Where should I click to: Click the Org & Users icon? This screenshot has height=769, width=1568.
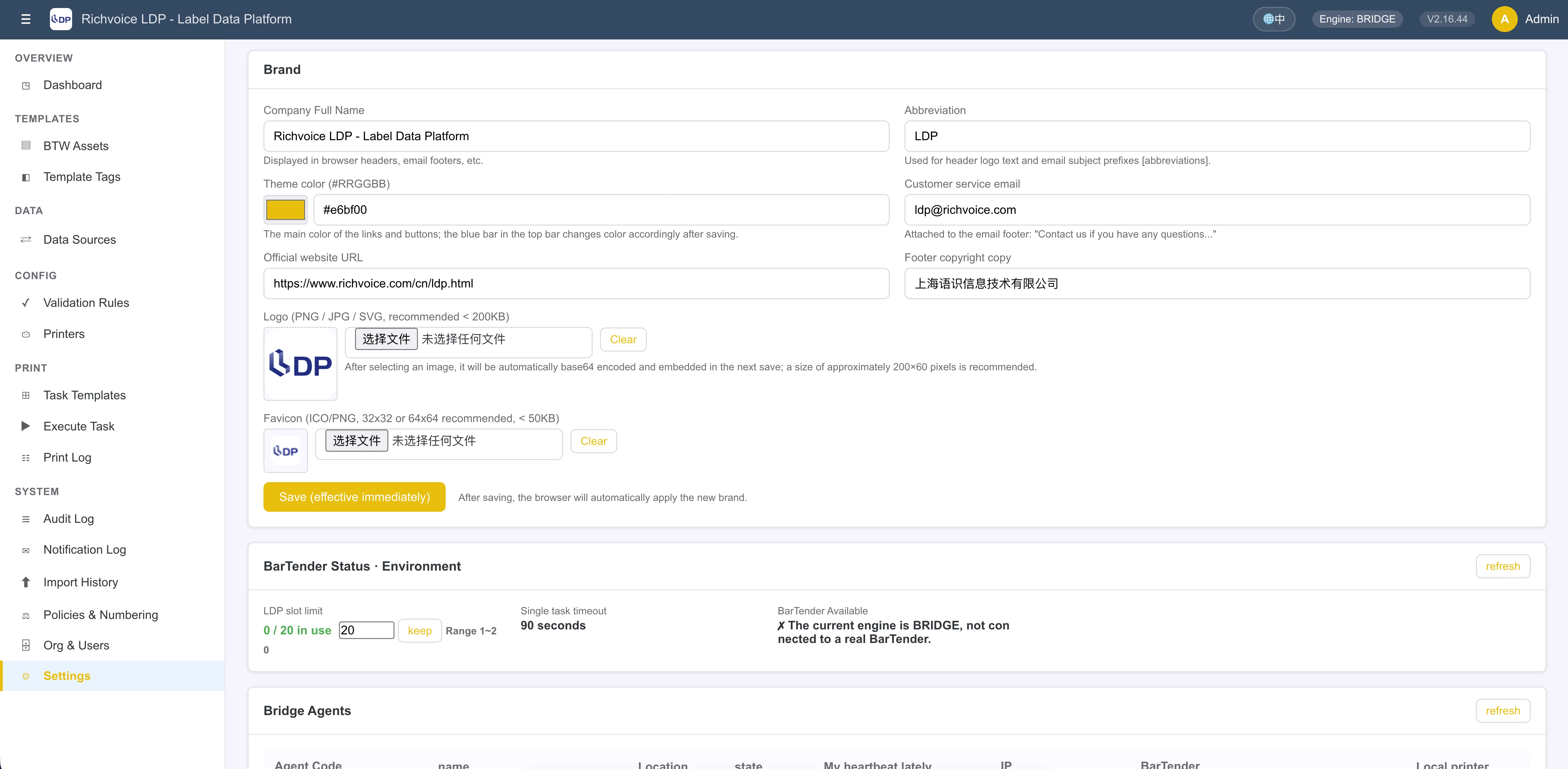(26, 645)
